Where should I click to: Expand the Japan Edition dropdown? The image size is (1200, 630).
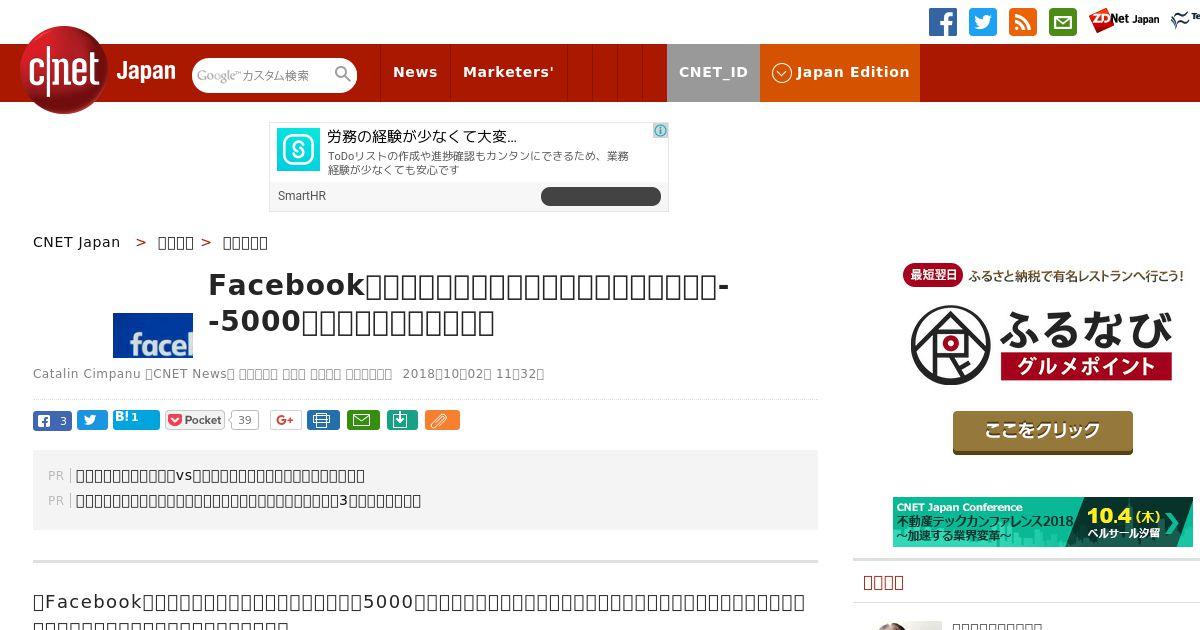[840, 72]
